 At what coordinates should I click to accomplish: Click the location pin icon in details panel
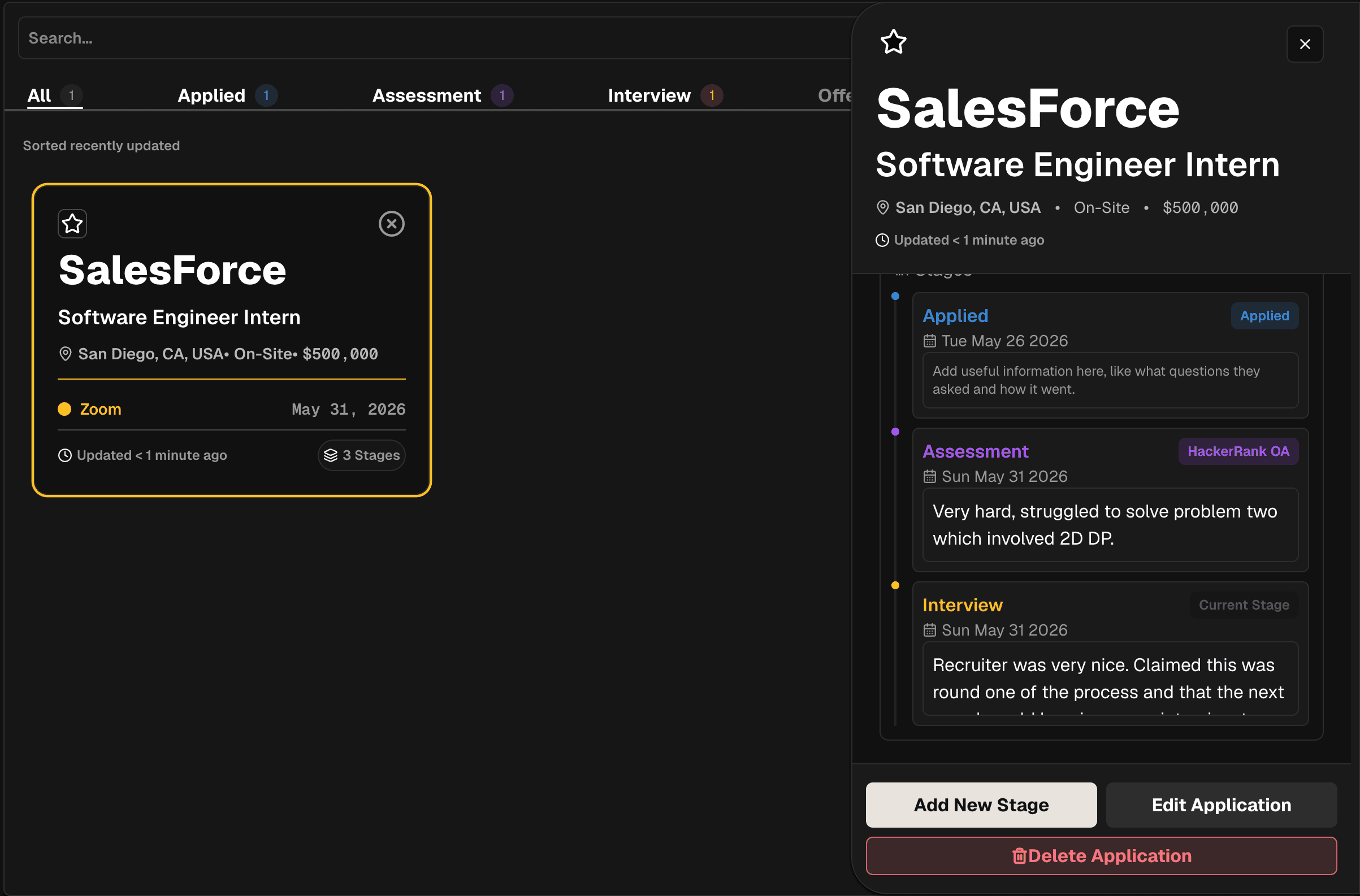(x=883, y=207)
